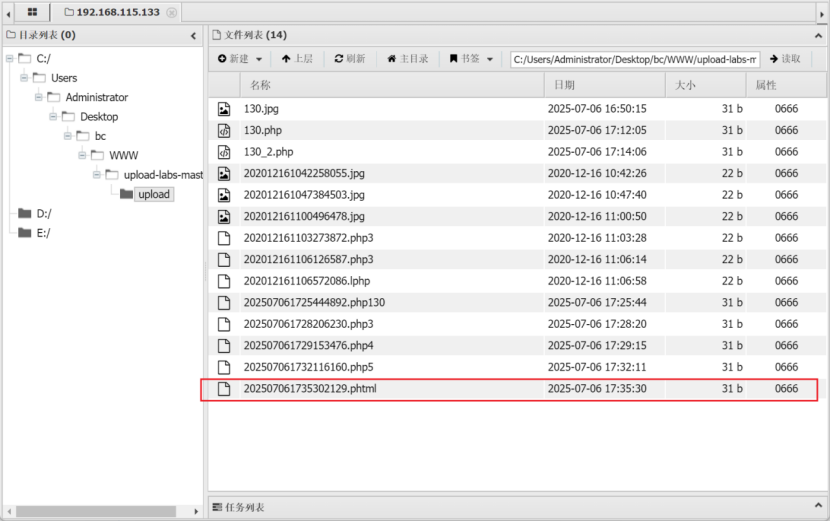Jump to the home directory with 主目录
This screenshot has height=521, width=830.
click(x=408, y=59)
